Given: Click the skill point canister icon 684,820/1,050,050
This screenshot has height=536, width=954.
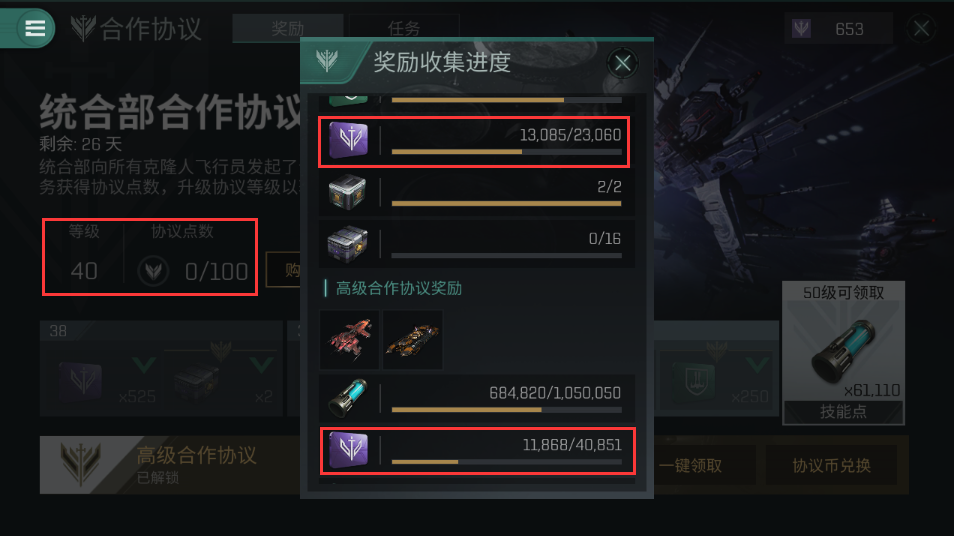Looking at the screenshot, I should 349,399.
